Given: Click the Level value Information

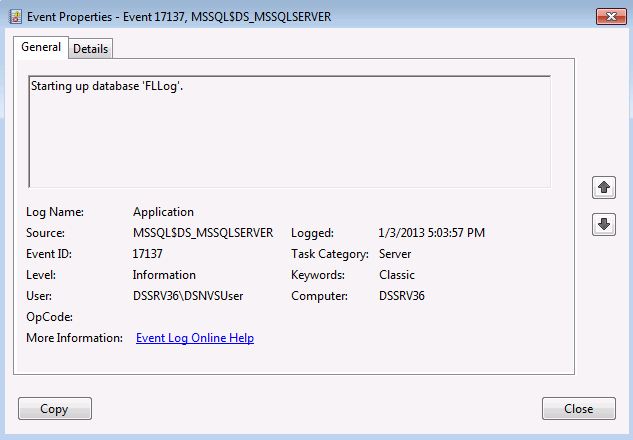Looking at the screenshot, I should 164,275.
